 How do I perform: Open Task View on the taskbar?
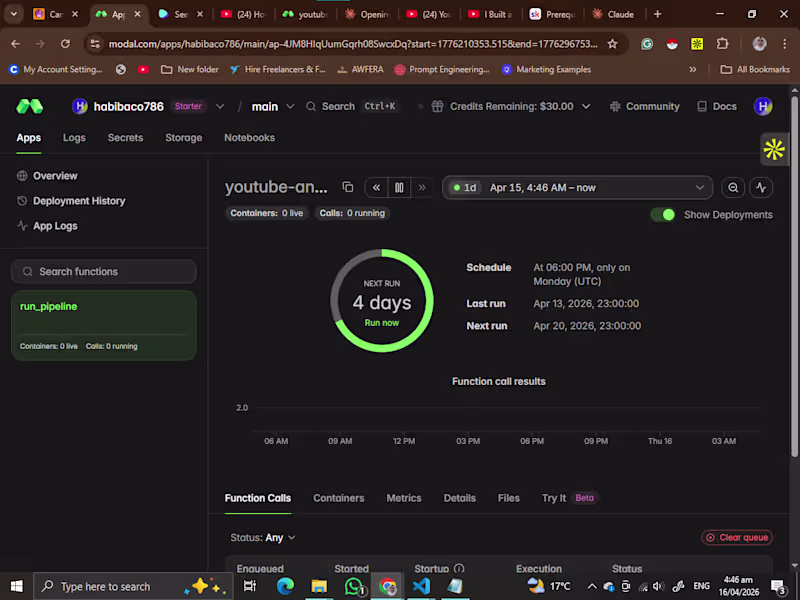tap(250, 586)
